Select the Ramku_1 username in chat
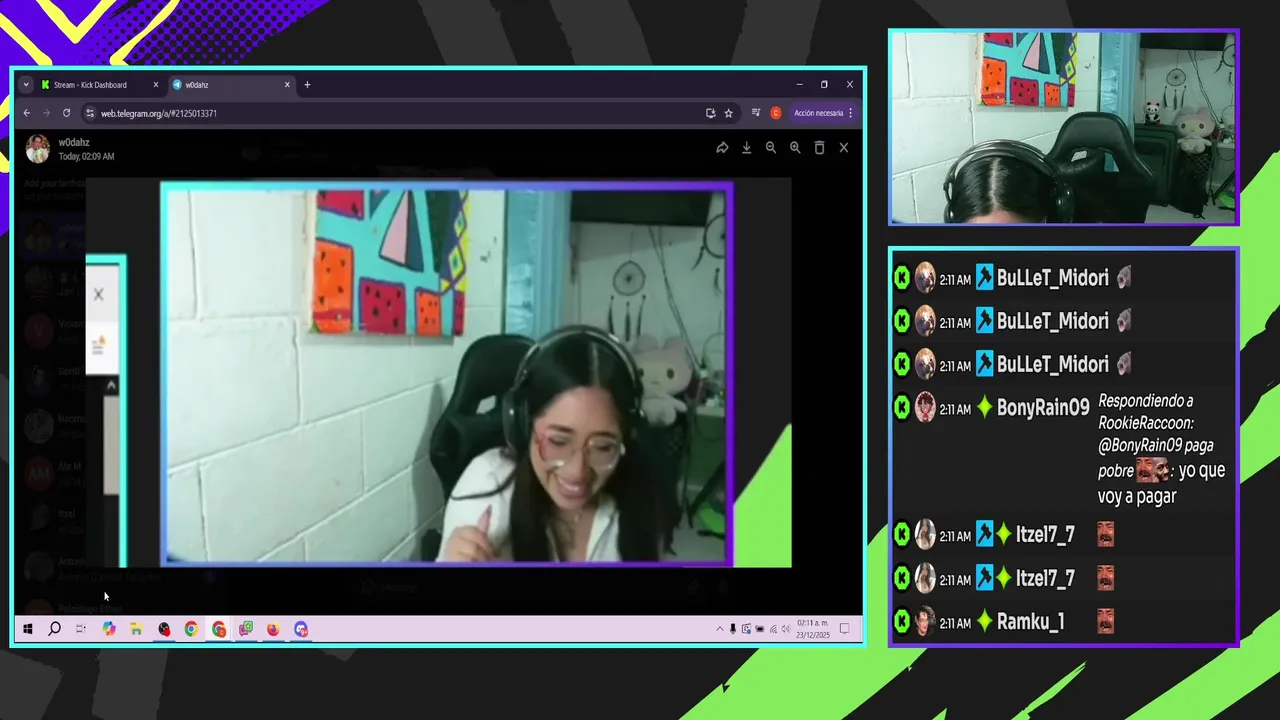The height and width of the screenshot is (720, 1280). 1030,622
